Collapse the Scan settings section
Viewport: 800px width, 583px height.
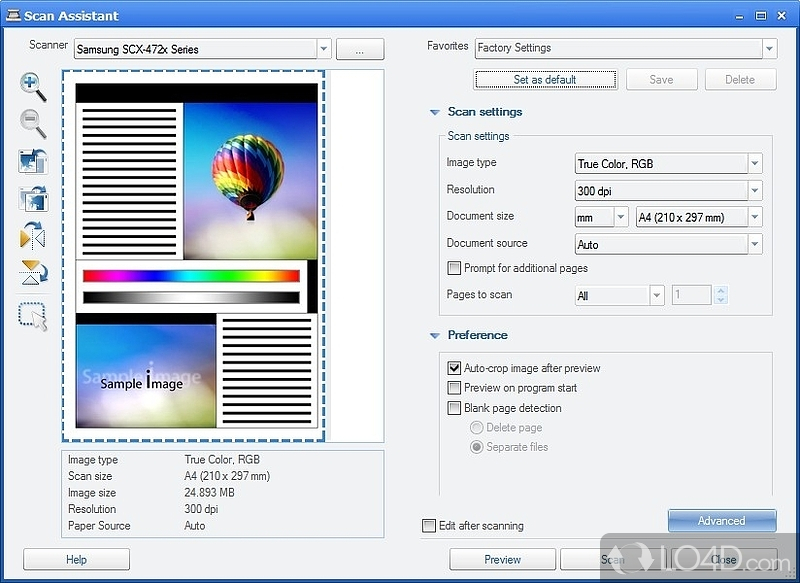coord(435,113)
